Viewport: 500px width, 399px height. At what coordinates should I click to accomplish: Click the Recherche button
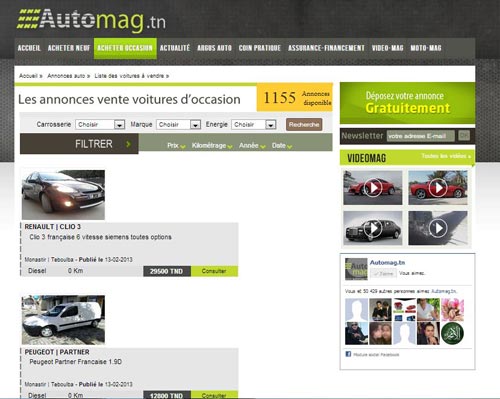[304, 124]
